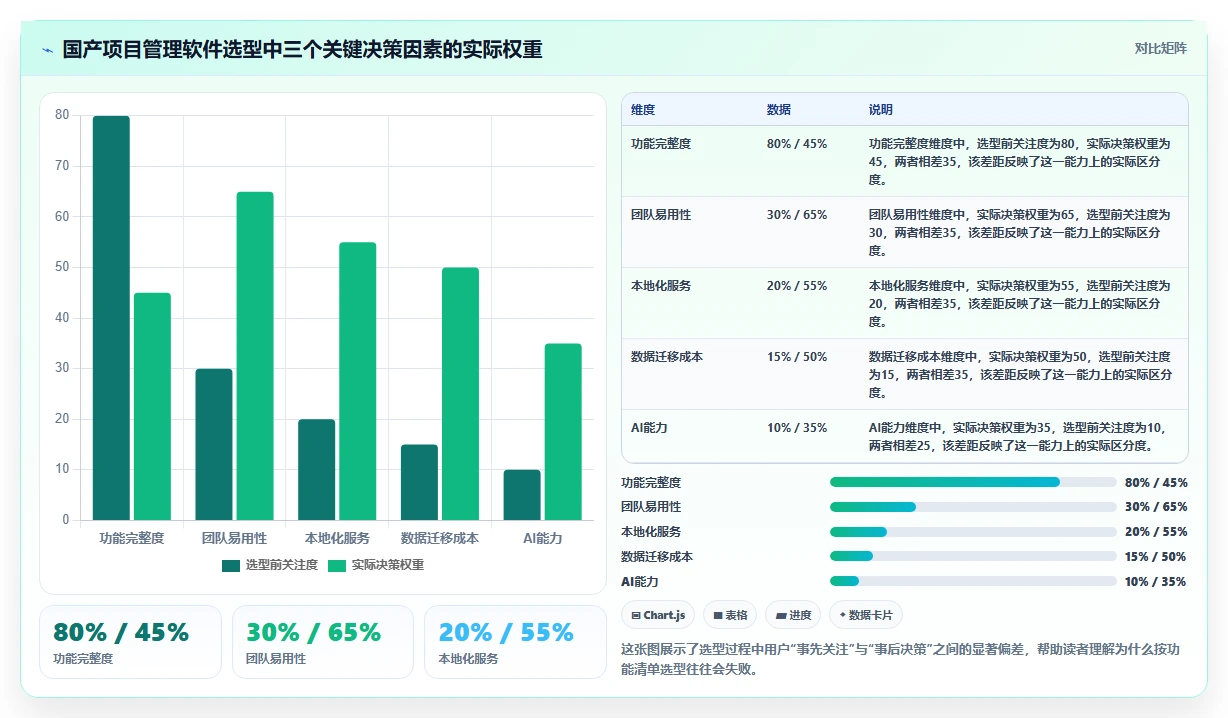Toggle 选型前关注度 legend swatch in chart
The height and width of the screenshot is (718, 1228).
231,565
